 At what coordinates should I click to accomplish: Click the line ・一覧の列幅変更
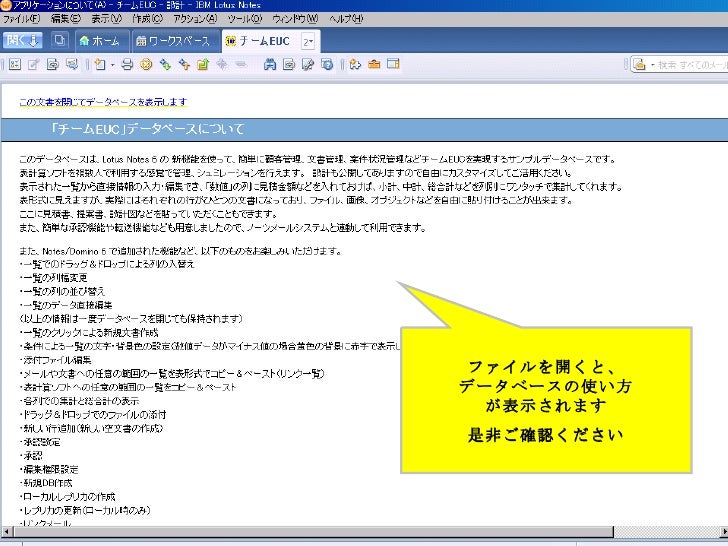[54, 278]
